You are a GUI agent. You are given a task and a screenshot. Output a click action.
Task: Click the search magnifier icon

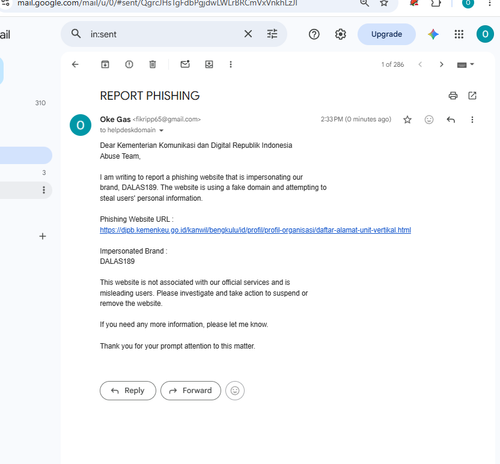point(76,34)
